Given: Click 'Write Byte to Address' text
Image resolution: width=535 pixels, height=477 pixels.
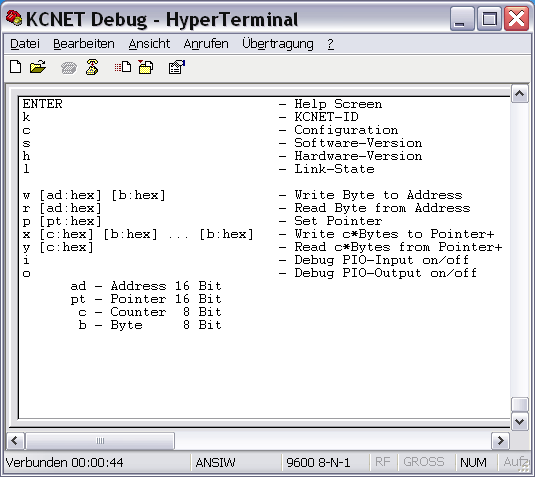Looking at the screenshot, I should [x=378, y=195].
